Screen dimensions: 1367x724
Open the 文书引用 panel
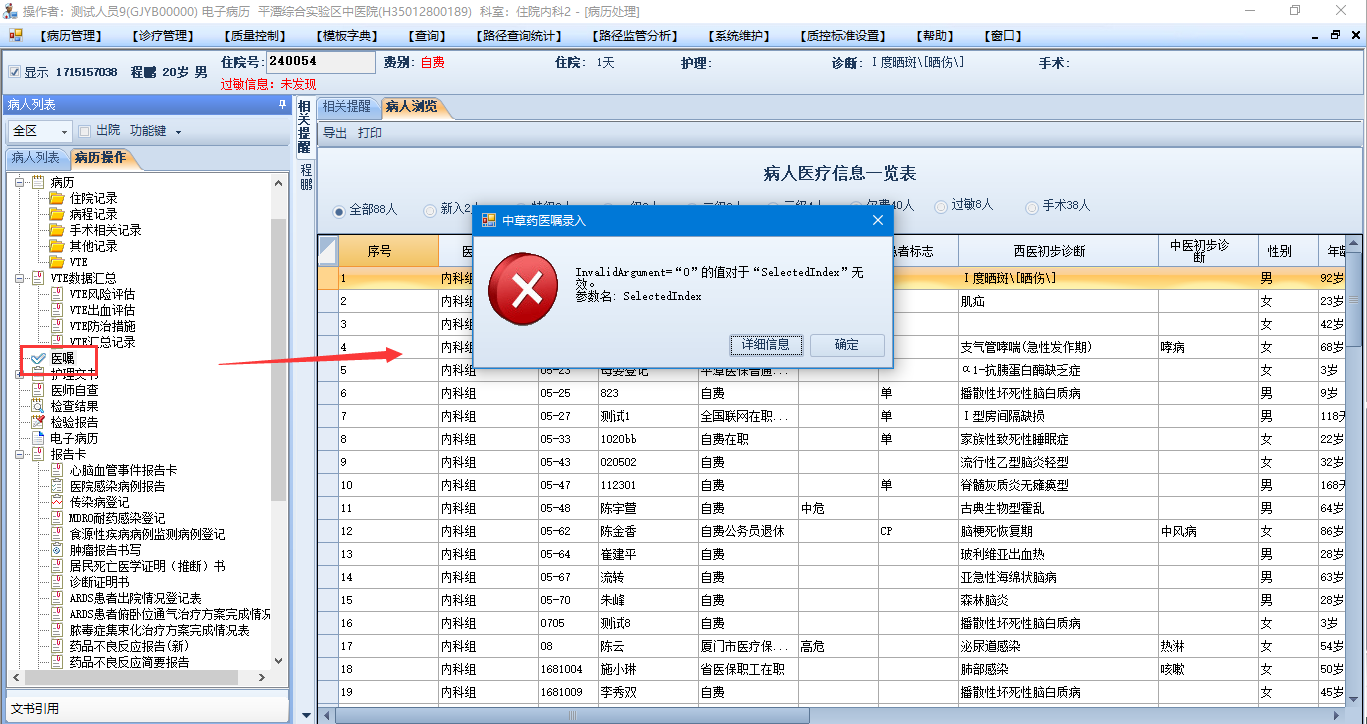pyautogui.click(x=147, y=708)
